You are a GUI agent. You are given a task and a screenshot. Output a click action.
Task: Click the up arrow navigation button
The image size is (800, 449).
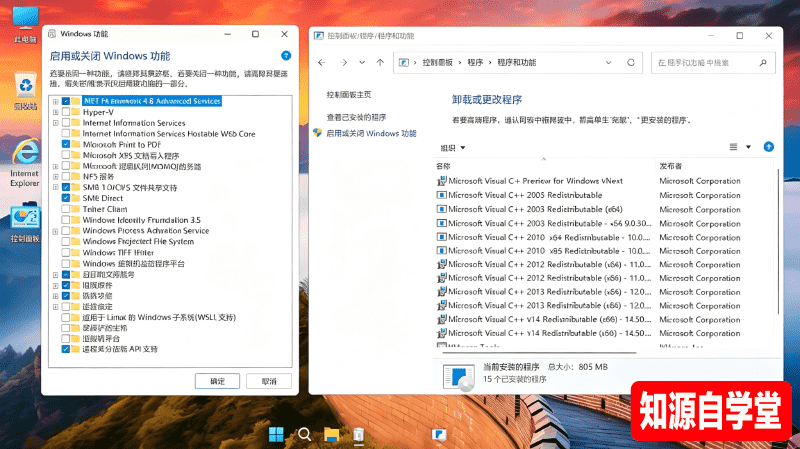(380, 62)
